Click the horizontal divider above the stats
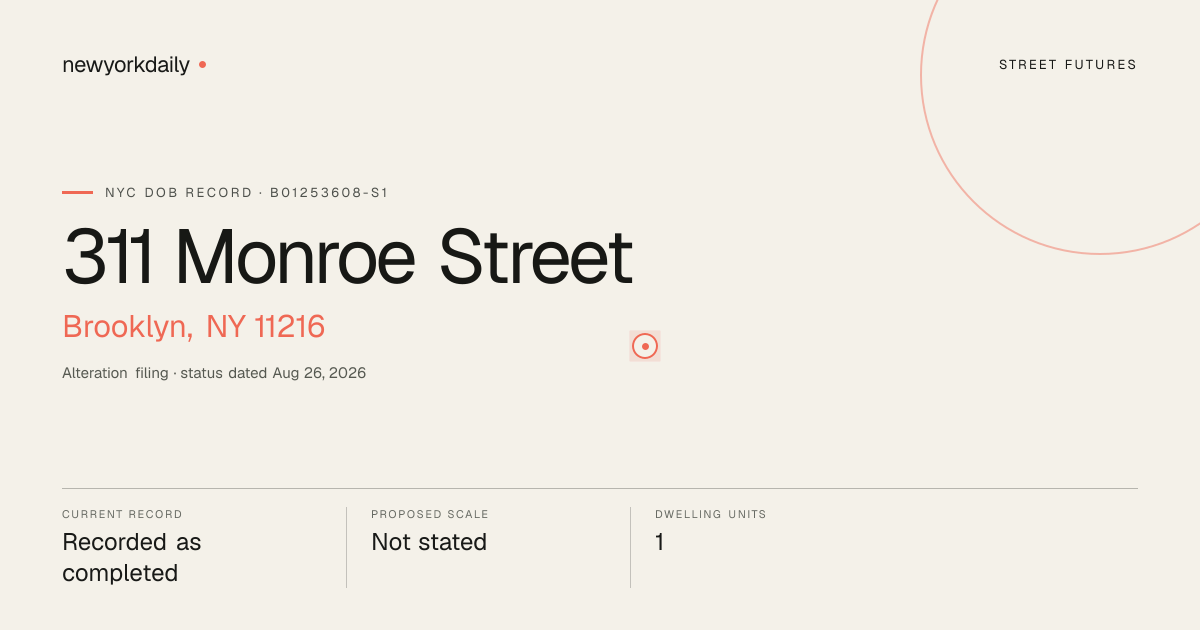 coord(600,488)
